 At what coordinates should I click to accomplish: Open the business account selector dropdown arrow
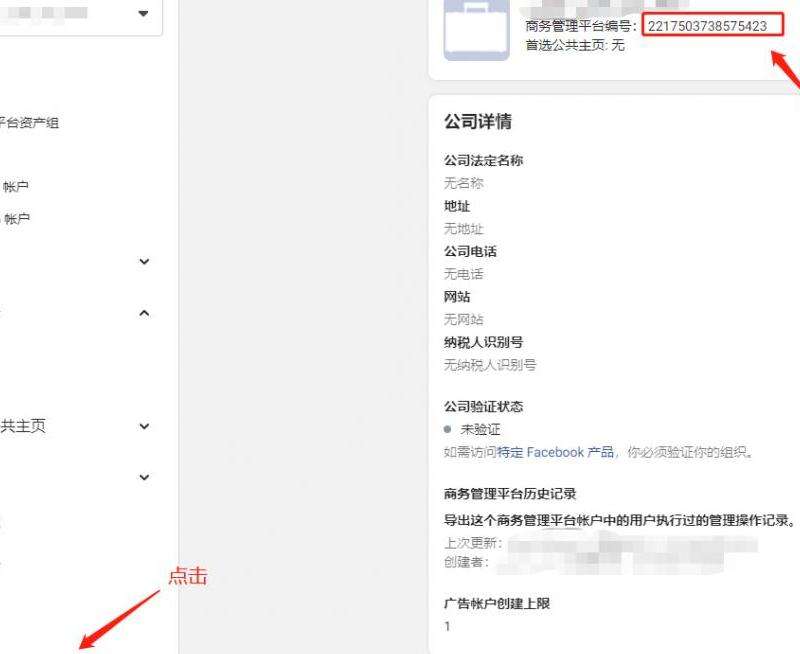tap(143, 14)
